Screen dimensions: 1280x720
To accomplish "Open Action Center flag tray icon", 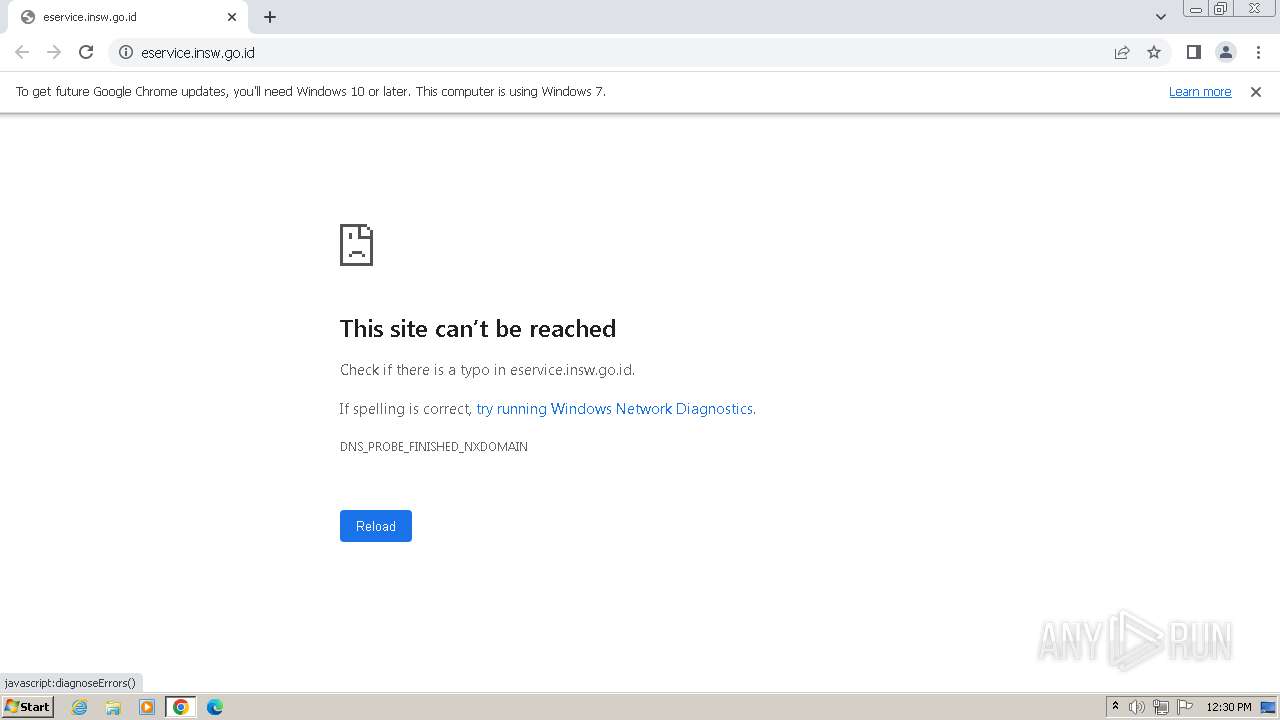I will (1185, 707).
